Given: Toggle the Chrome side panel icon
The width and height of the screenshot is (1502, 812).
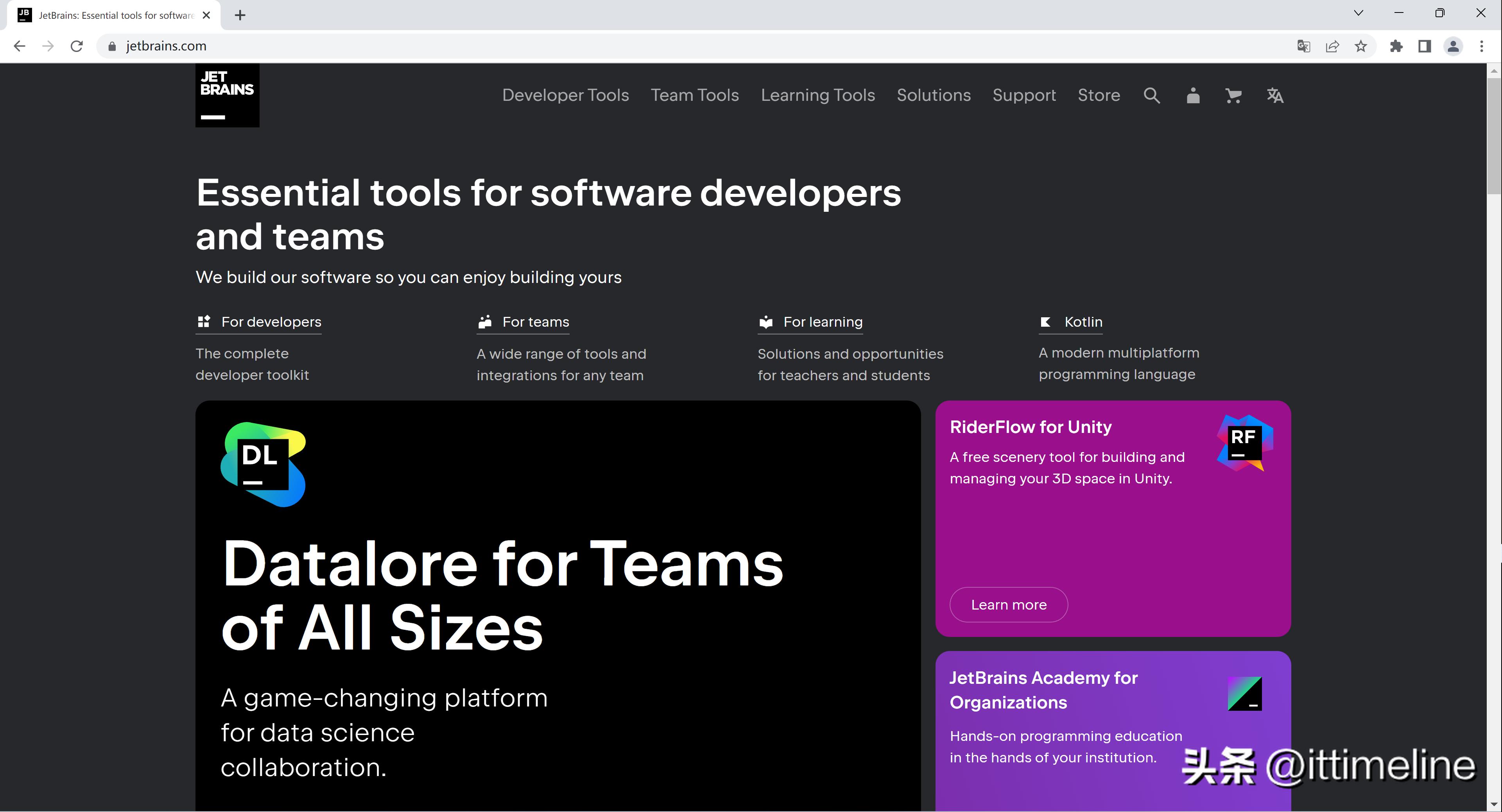Looking at the screenshot, I should (1425, 46).
